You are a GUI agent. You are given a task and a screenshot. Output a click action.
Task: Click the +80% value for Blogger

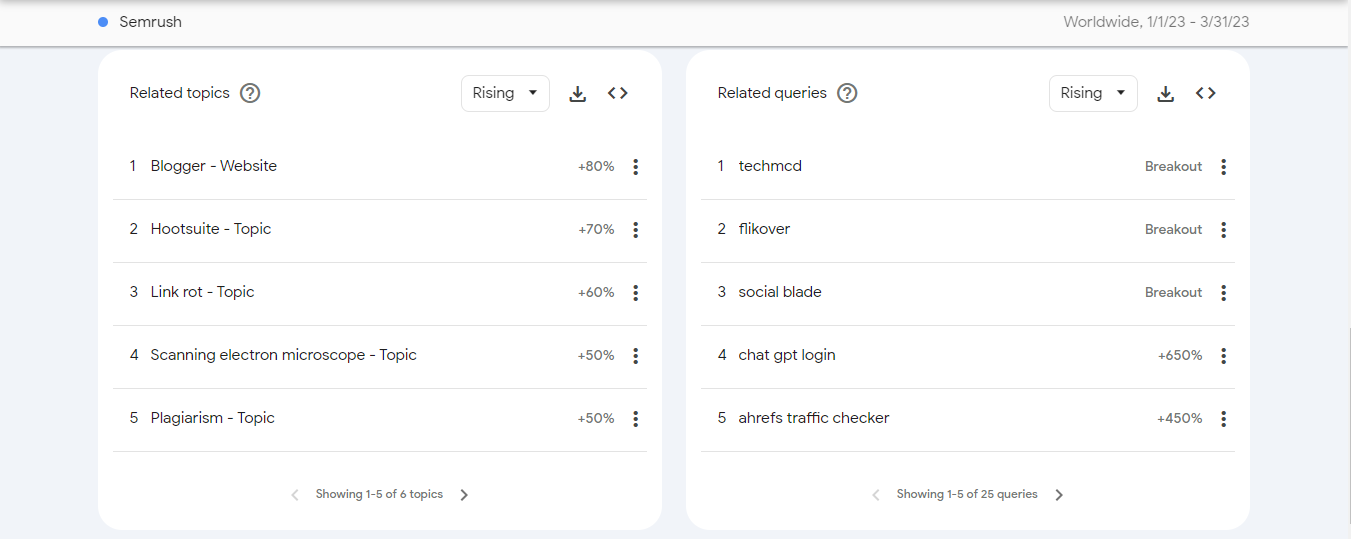[x=596, y=167]
